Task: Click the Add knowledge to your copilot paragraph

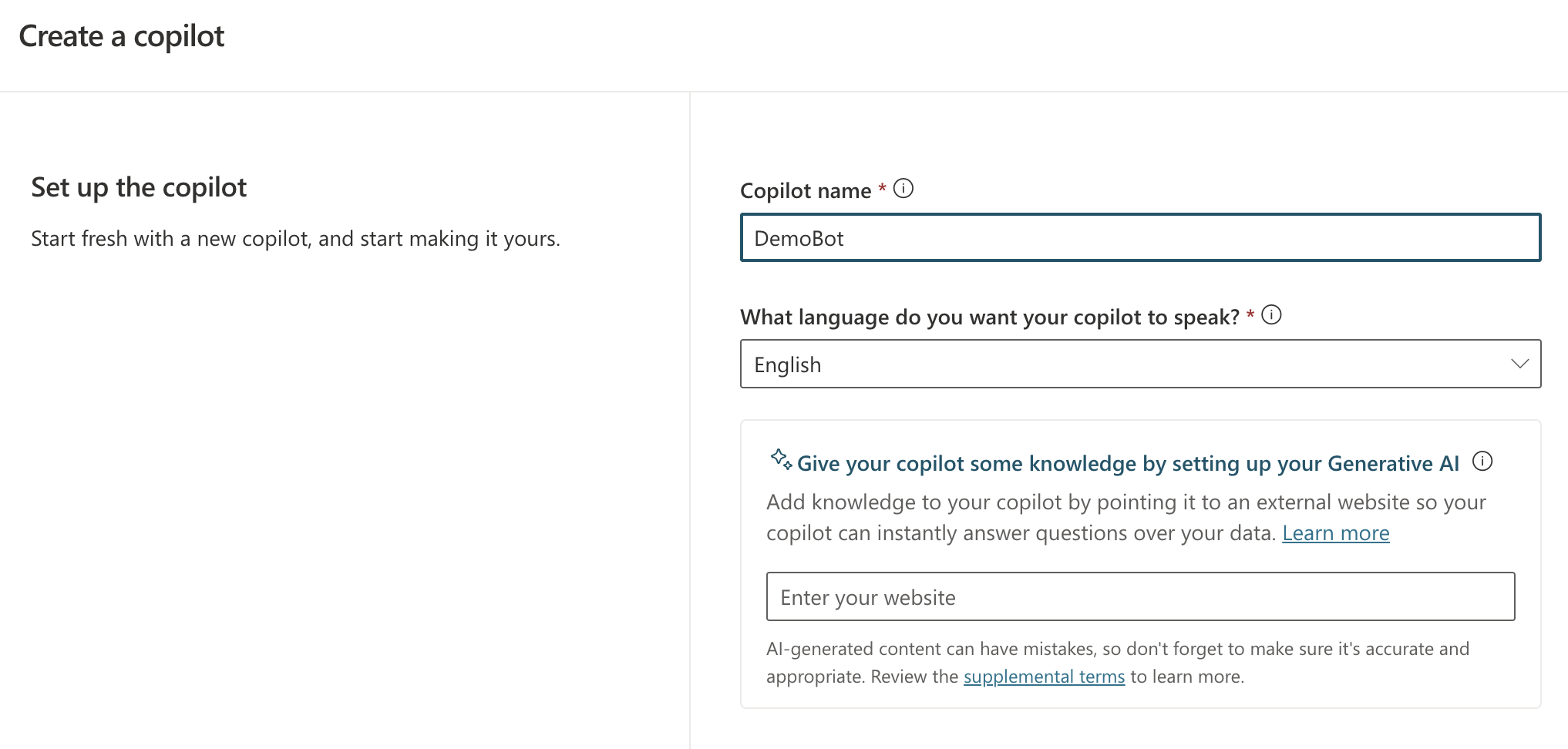Action: 1126,502
